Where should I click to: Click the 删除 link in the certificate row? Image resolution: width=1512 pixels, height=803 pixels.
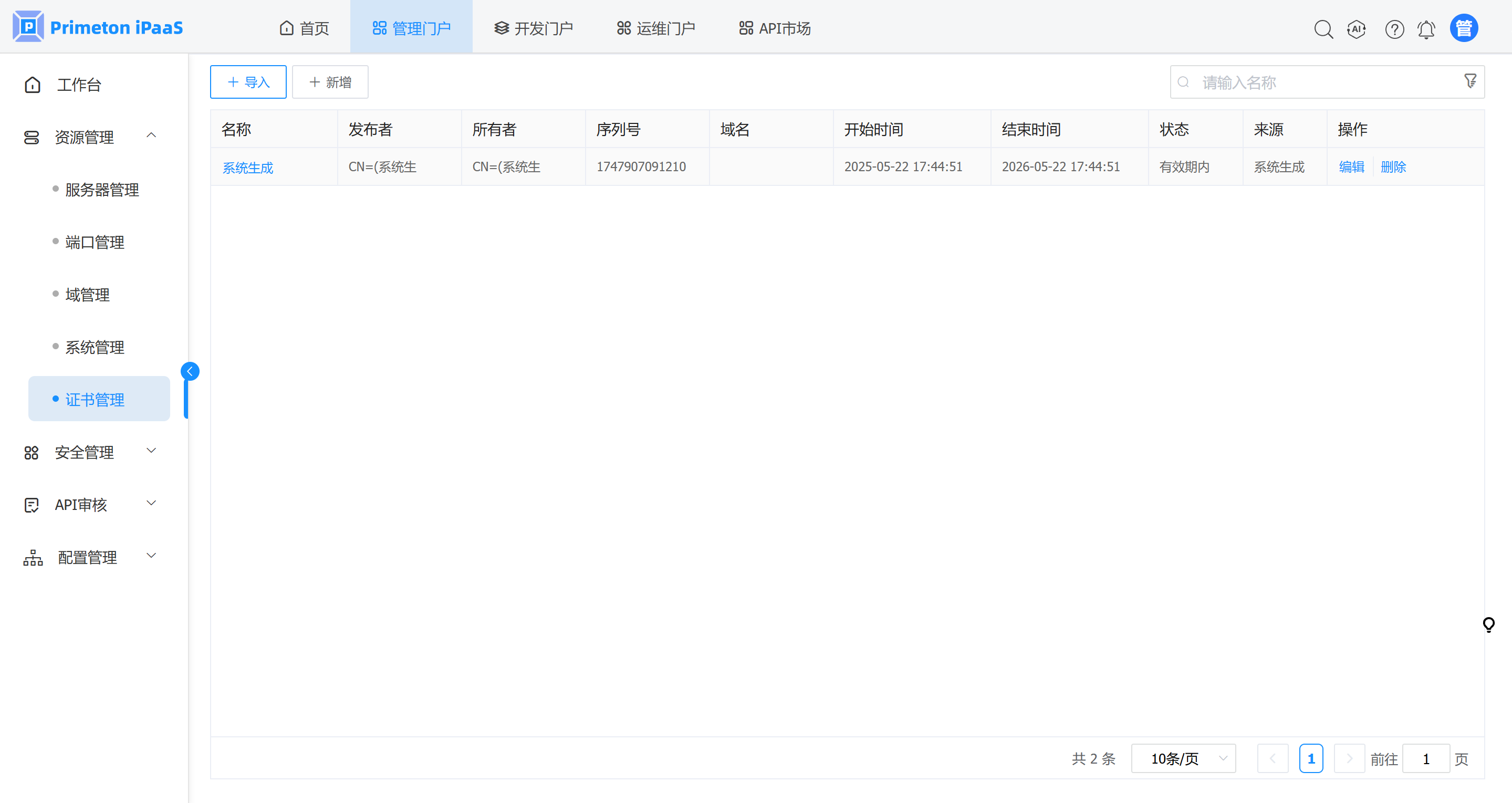(1393, 166)
